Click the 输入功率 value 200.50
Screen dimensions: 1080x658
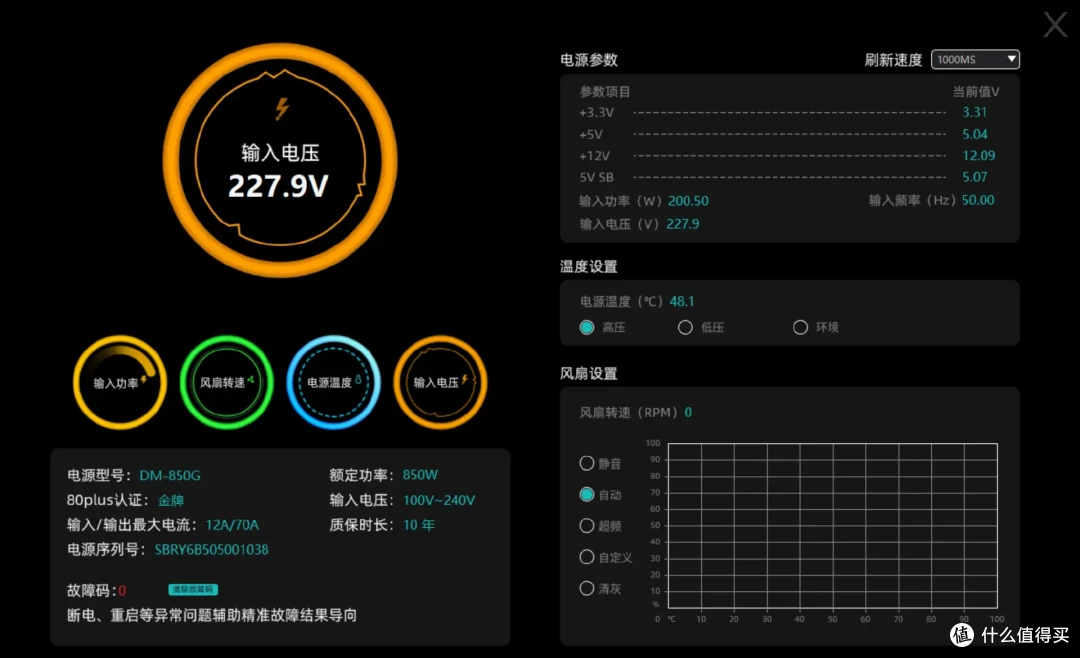pyautogui.click(x=688, y=201)
